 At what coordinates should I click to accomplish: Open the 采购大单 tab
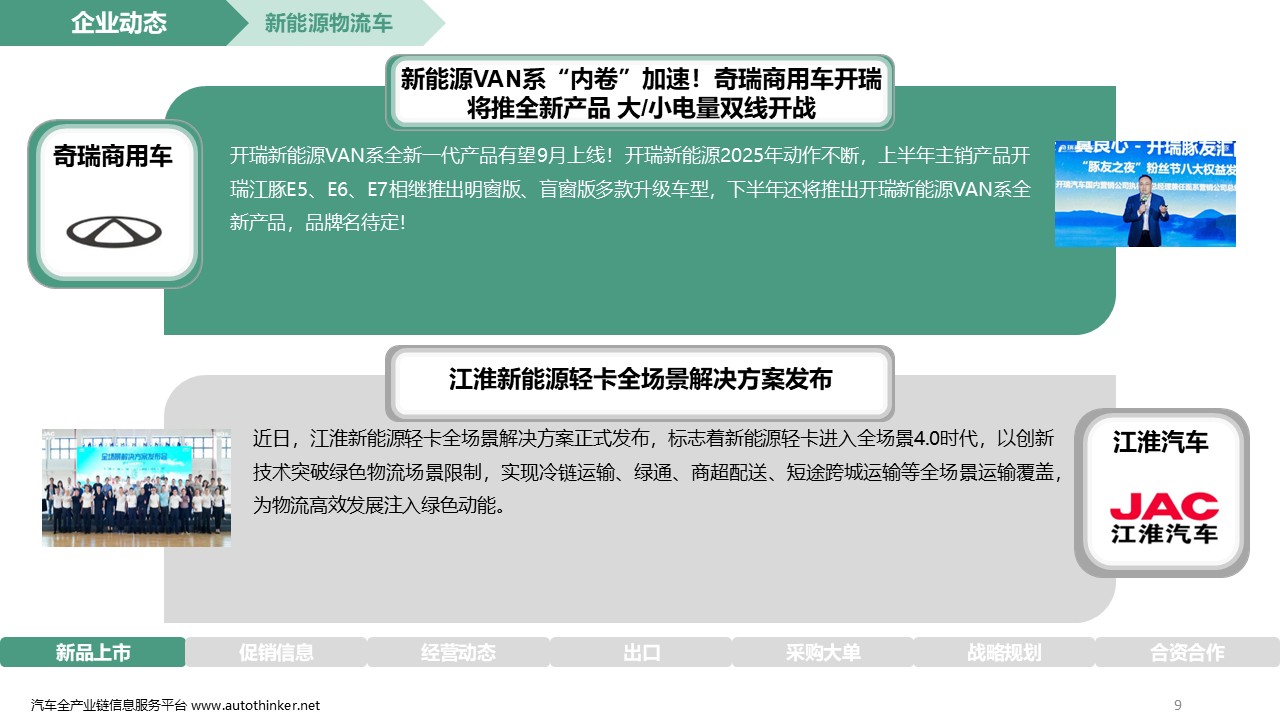coord(823,653)
